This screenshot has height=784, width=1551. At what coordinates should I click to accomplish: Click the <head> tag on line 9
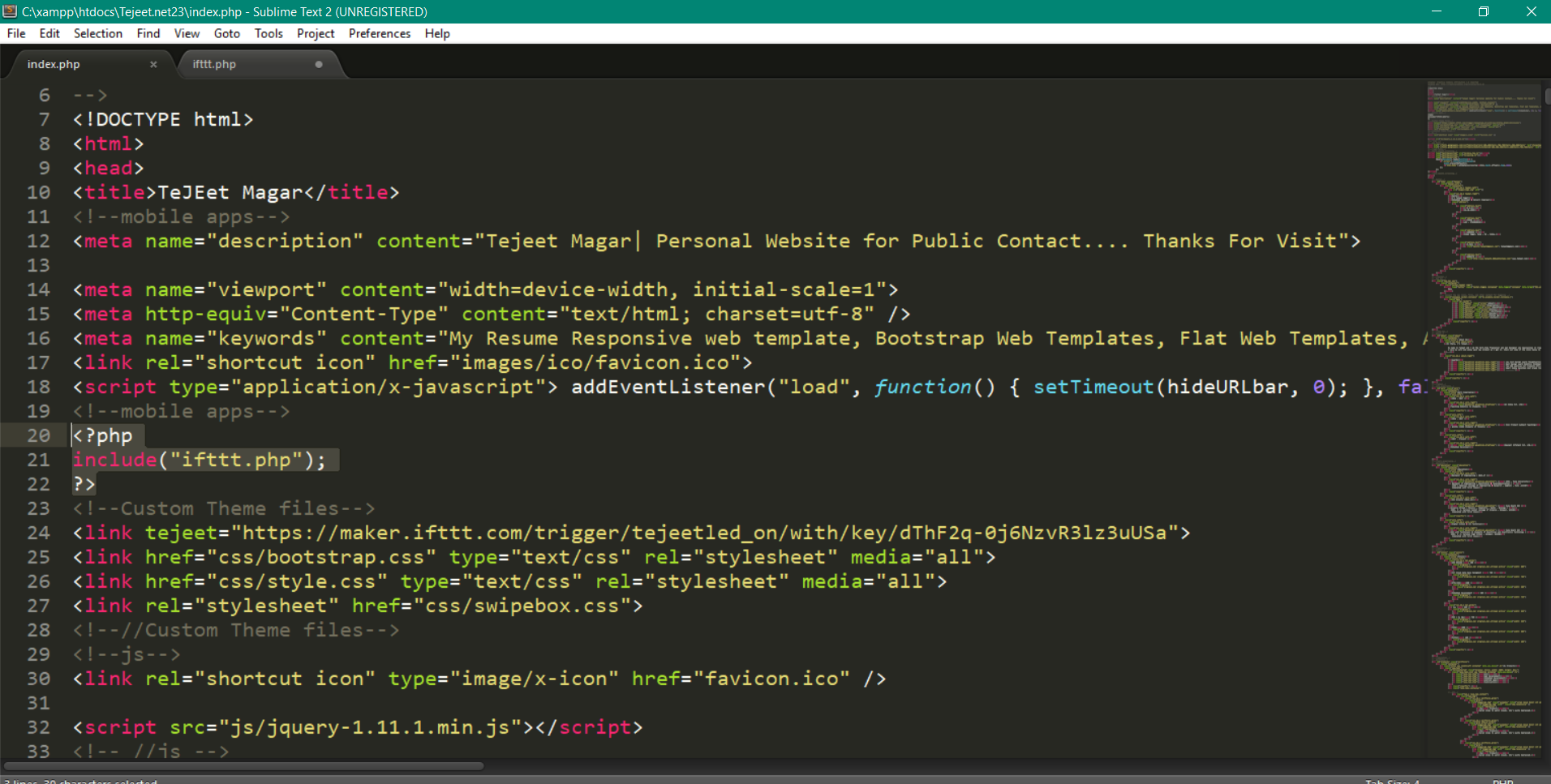pyautogui.click(x=109, y=168)
